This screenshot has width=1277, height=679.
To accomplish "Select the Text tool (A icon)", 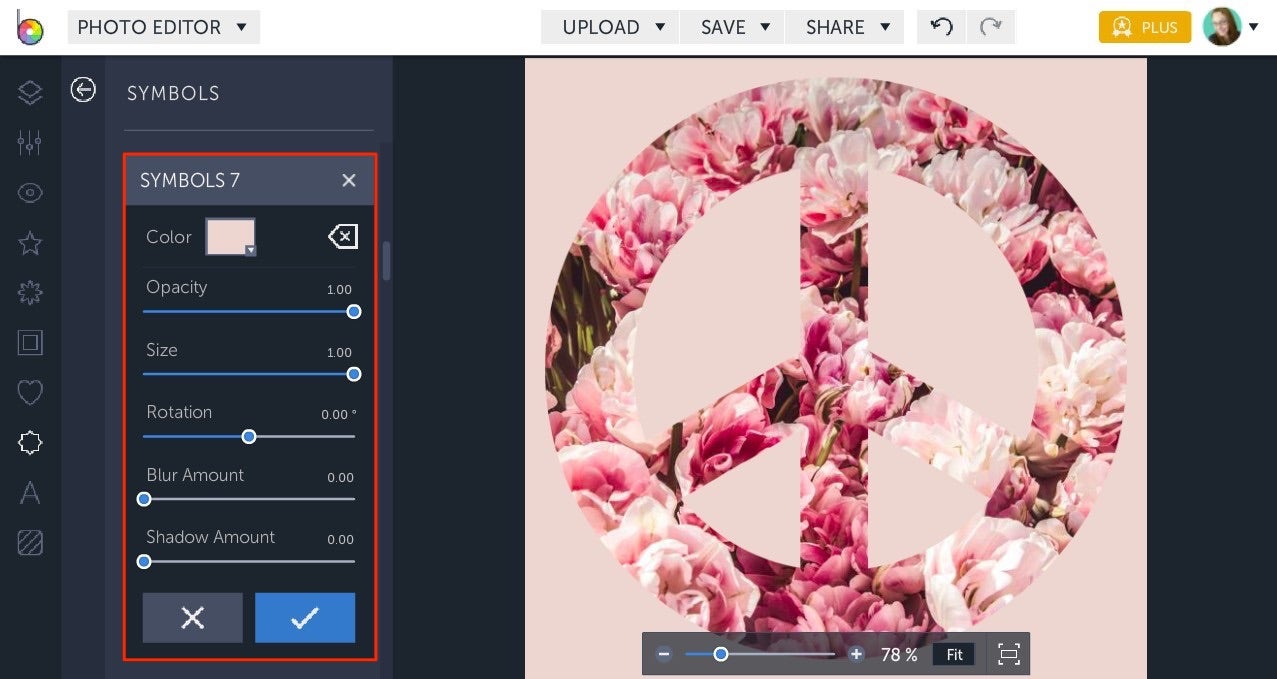I will point(29,492).
